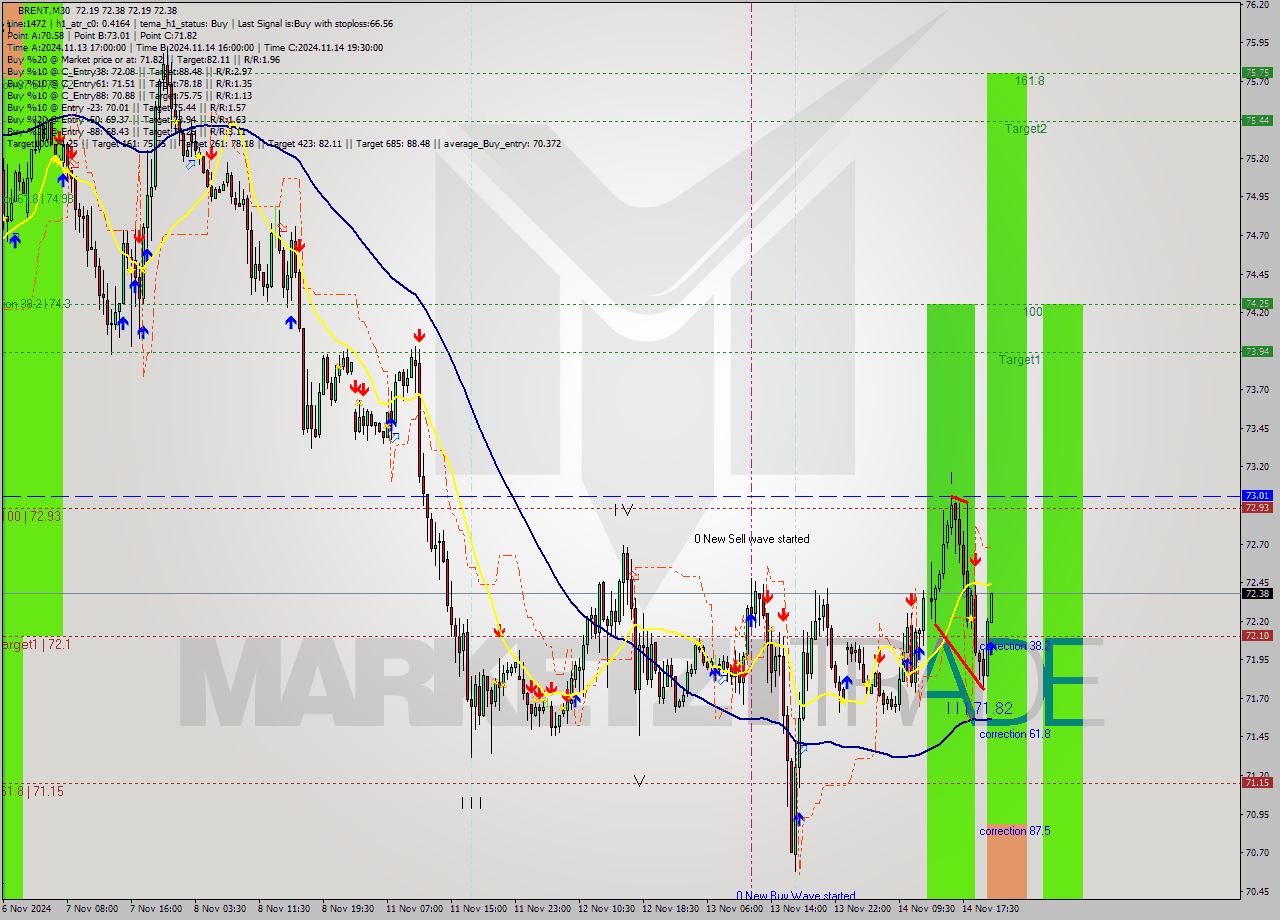Click the Target1 label on green bar
The image size is (1280, 920).
[x=1020, y=359]
